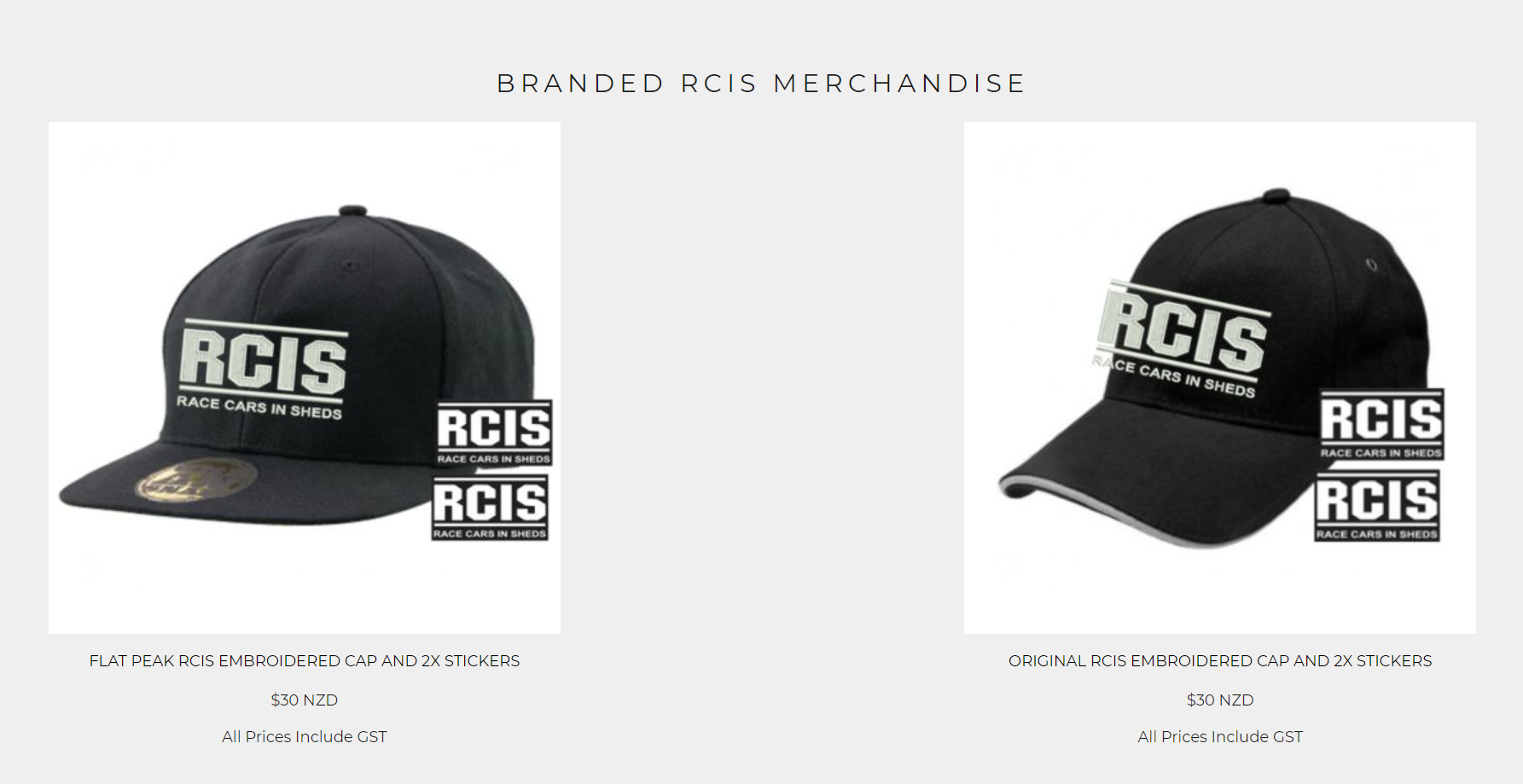This screenshot has width=1523, height=784.
Task: Click the Original RCIS Embroidered Cap title
Action: (x=1220, y=661)
